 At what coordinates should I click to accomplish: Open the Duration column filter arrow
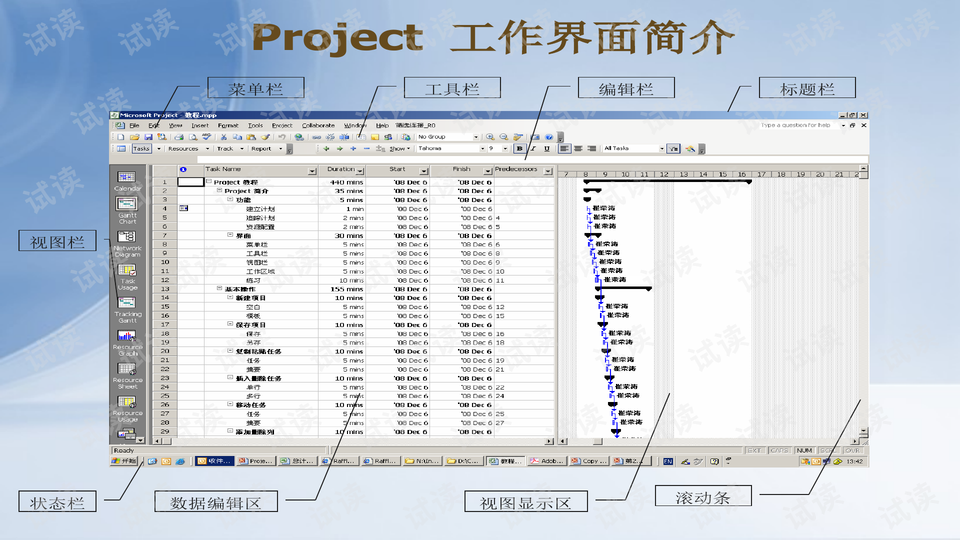(360, 171)
